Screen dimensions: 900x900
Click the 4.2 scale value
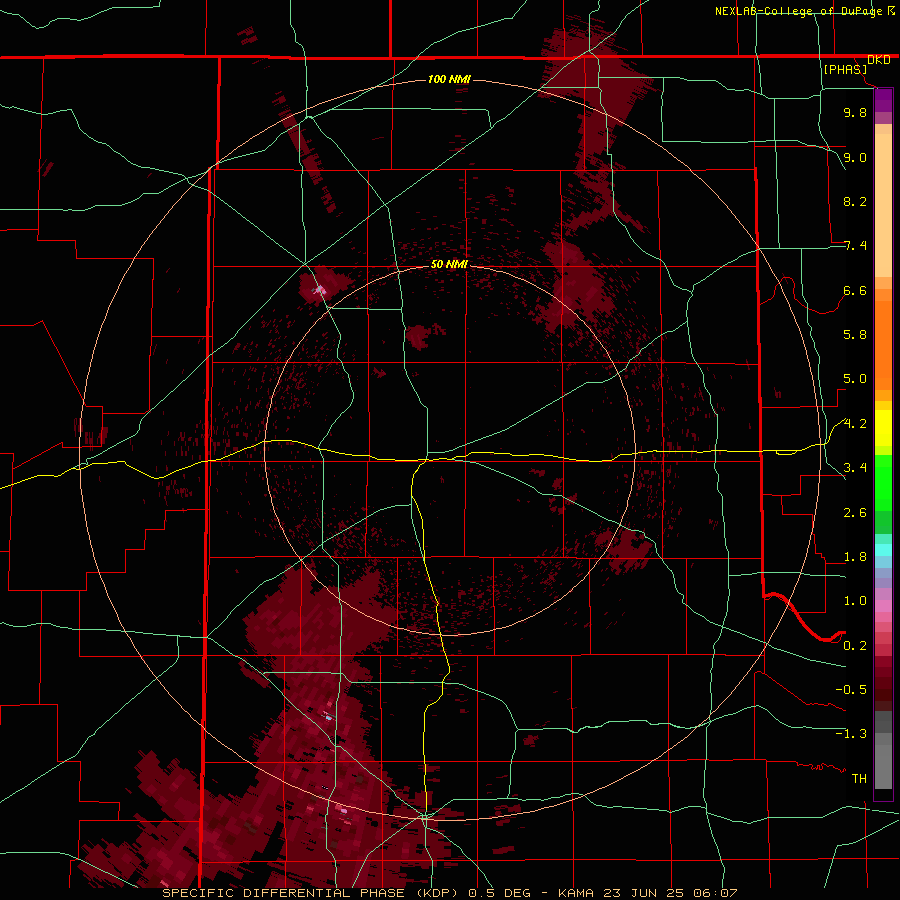point(855,424)
